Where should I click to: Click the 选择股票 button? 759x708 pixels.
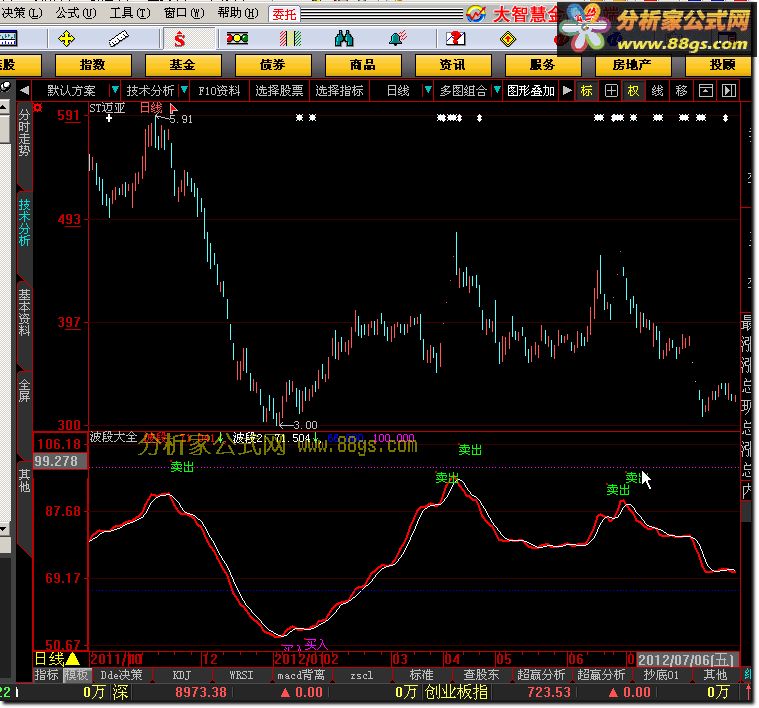279,90
